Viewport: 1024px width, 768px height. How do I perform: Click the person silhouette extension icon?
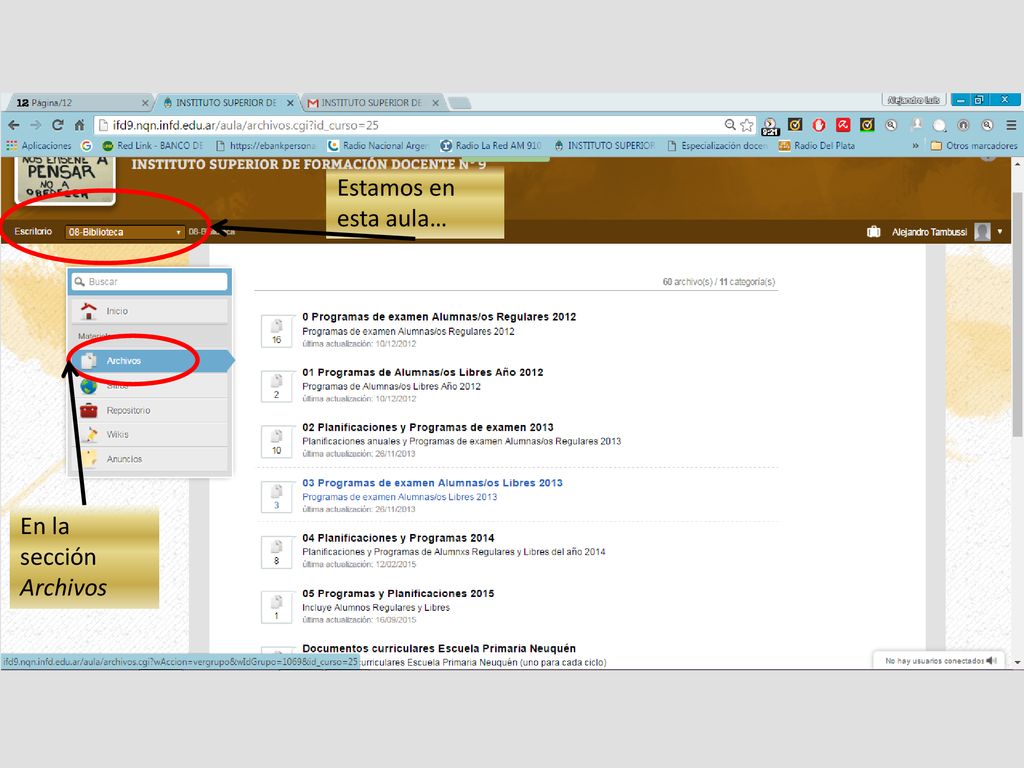916,125
